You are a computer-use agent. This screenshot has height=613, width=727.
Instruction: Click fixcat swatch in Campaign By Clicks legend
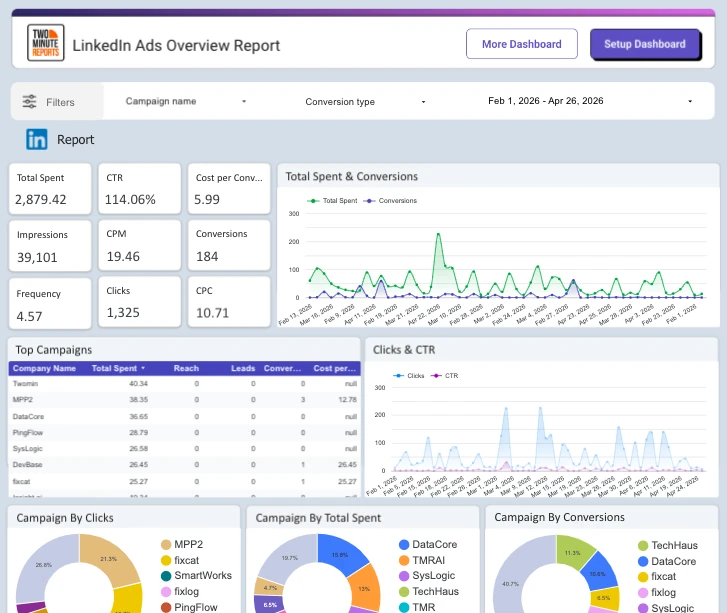(x=166, y=561)
